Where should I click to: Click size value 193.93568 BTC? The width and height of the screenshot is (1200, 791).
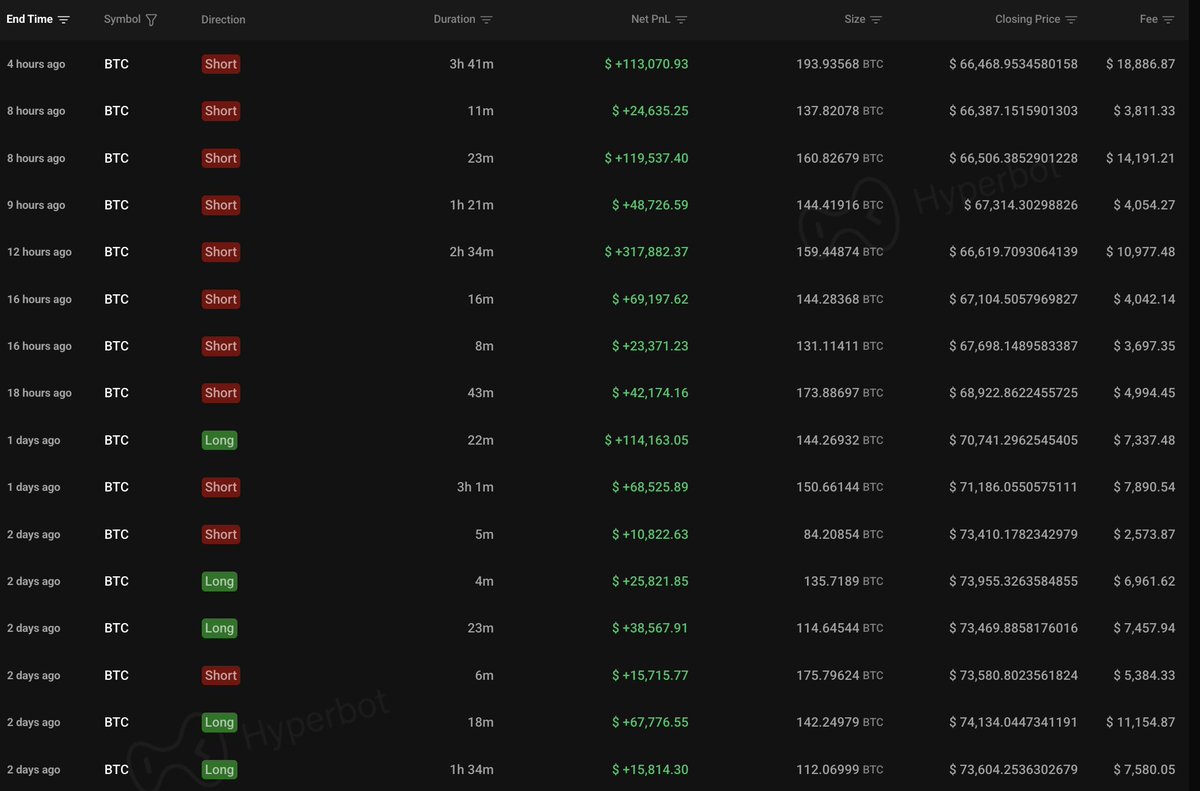point(840,64)
